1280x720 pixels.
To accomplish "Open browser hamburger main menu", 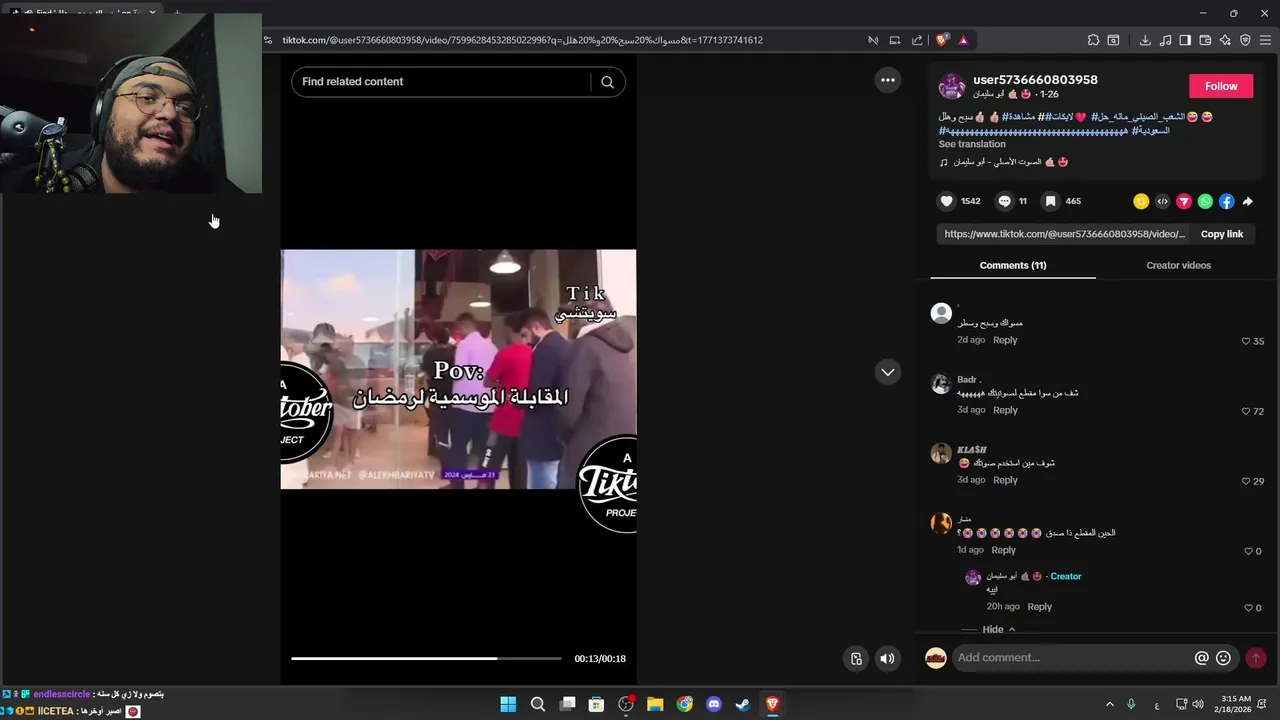I will pos(1265,40).
